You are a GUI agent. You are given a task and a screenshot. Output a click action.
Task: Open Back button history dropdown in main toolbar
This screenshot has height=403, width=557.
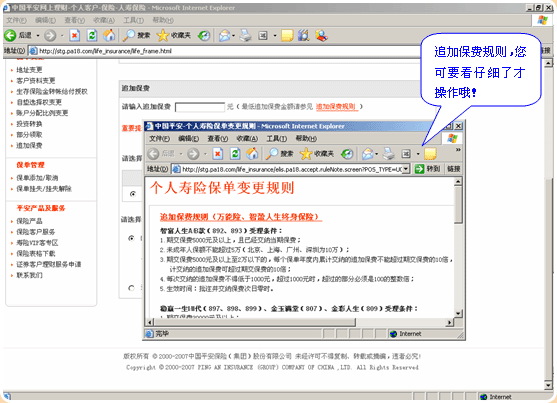tap(38, 36)
